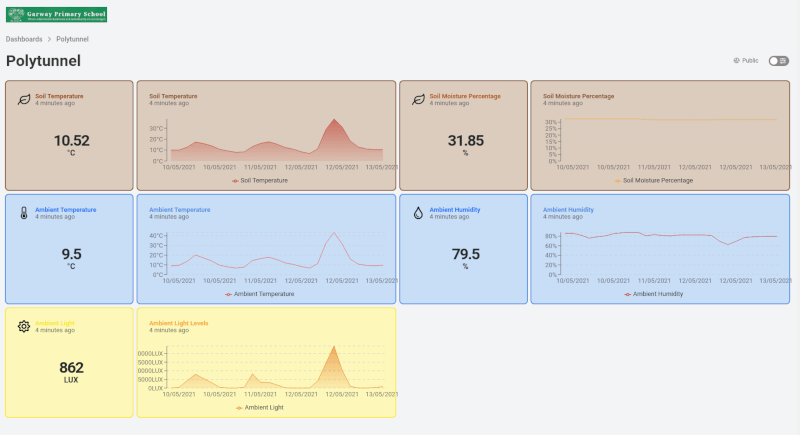Click the Ambient Temperature chart title

180,210
